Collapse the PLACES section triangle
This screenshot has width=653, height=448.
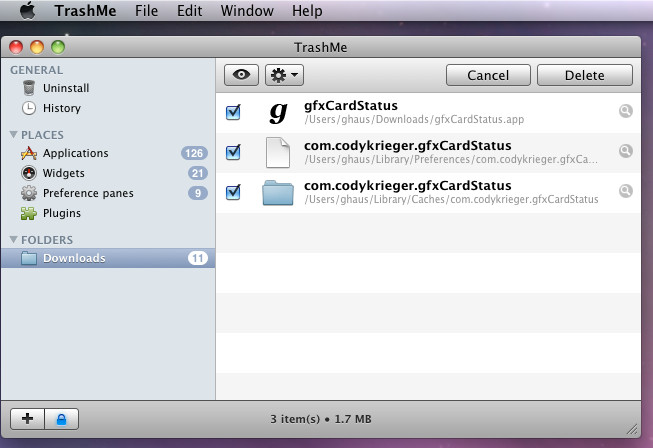[x=14, y=134]
